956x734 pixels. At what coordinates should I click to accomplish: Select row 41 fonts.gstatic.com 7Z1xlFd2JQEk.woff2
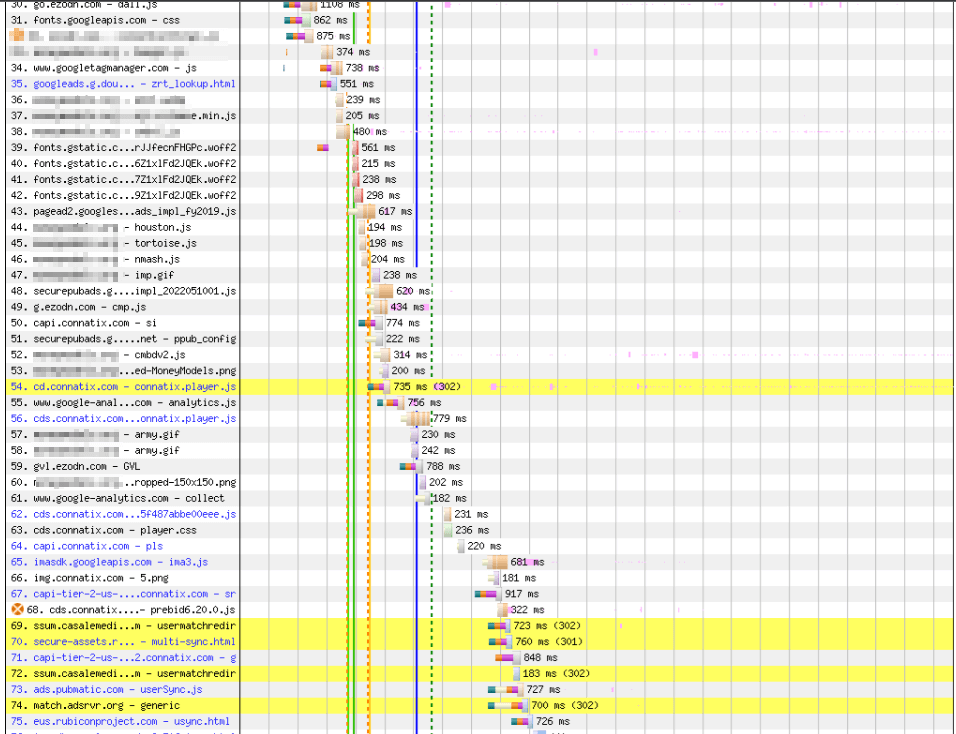pos(123,179)
